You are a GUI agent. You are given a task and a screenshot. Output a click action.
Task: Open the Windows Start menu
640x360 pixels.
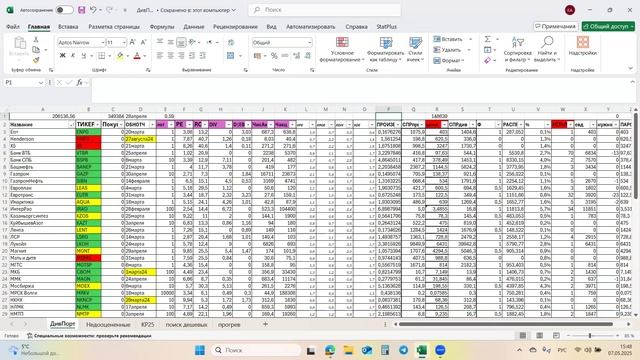tap(200, 350)
